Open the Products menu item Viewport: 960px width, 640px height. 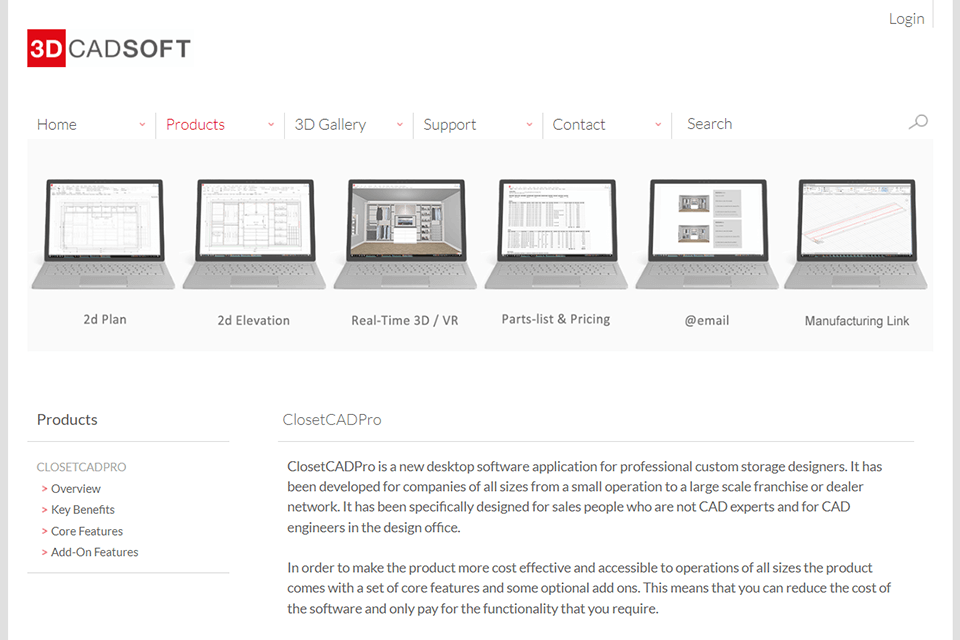tap(195, 125)
